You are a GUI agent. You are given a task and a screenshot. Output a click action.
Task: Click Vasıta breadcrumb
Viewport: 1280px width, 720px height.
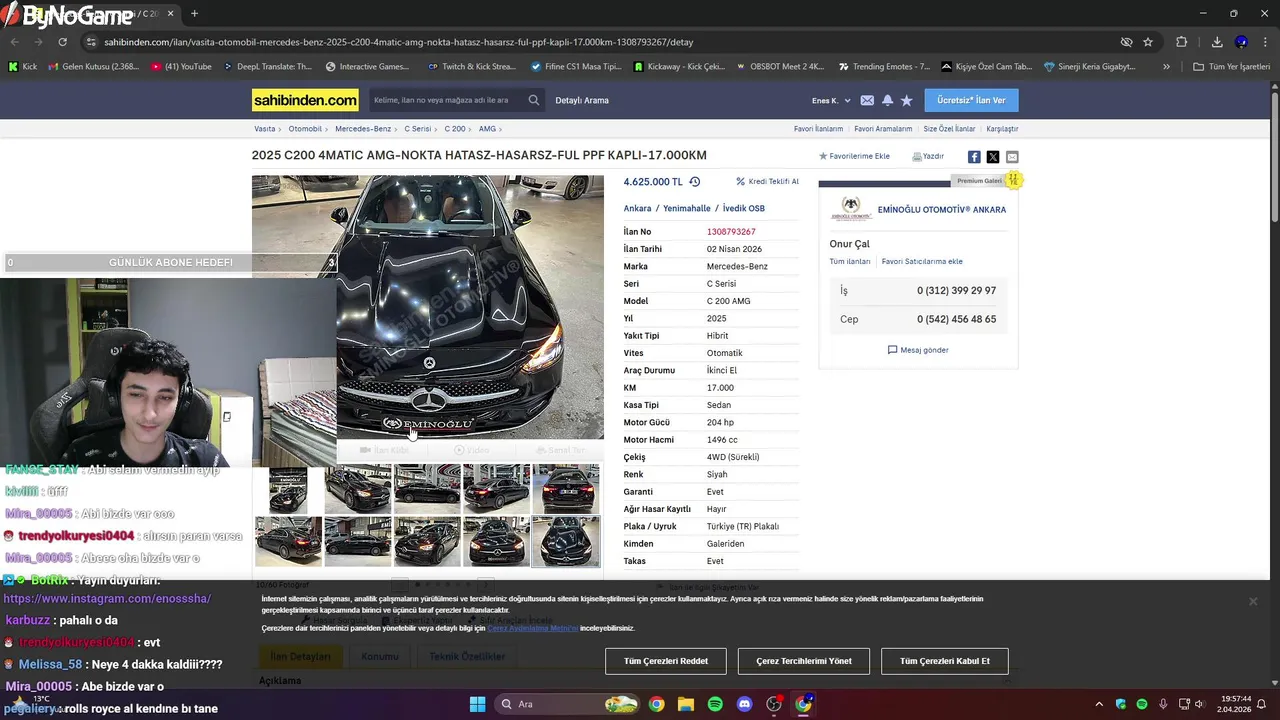[x=264, y=129]
